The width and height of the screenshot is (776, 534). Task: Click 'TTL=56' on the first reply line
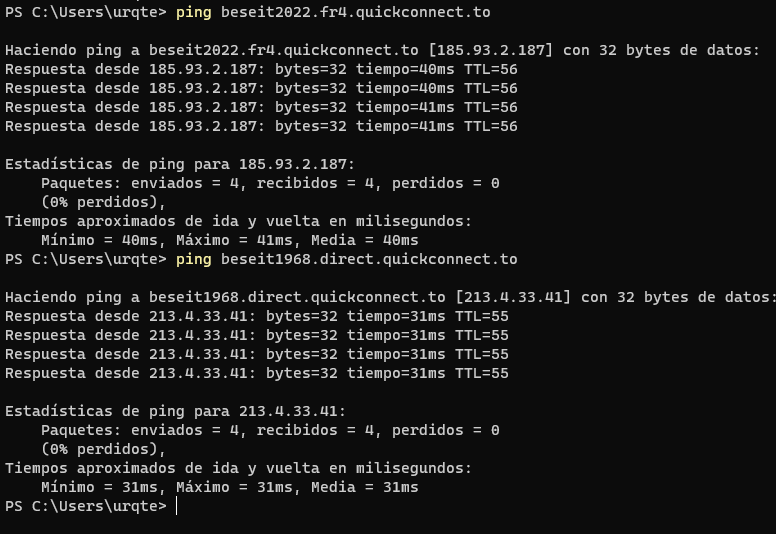point(491,69)
